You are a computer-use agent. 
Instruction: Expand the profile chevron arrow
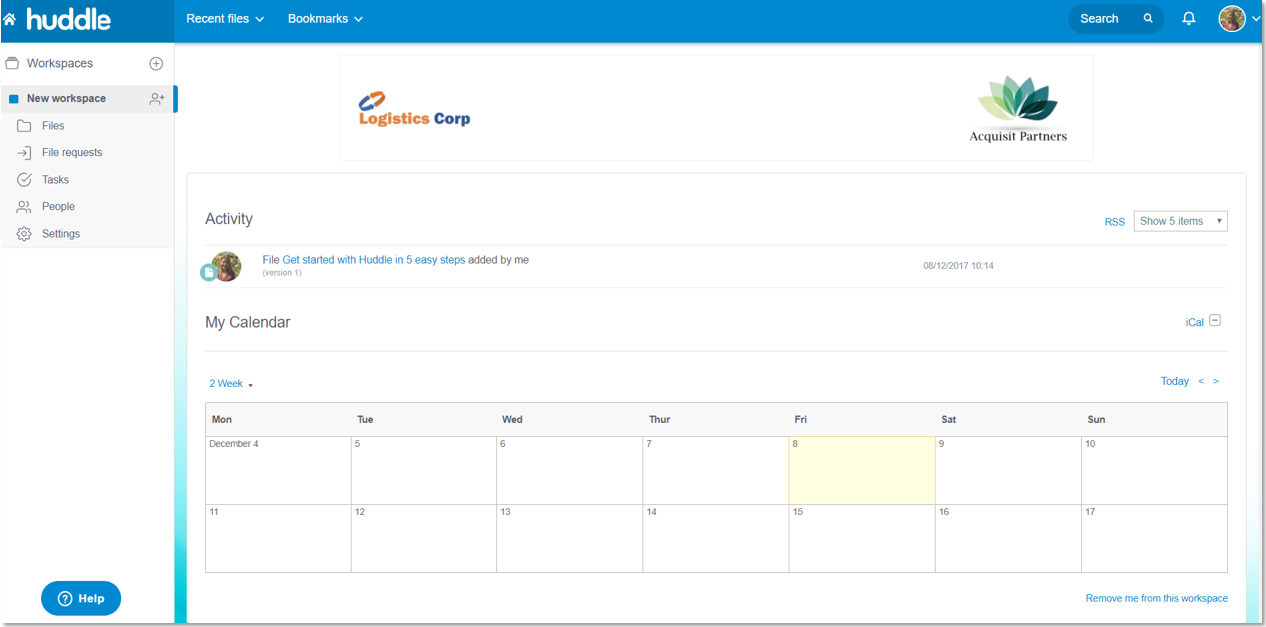1256,19
